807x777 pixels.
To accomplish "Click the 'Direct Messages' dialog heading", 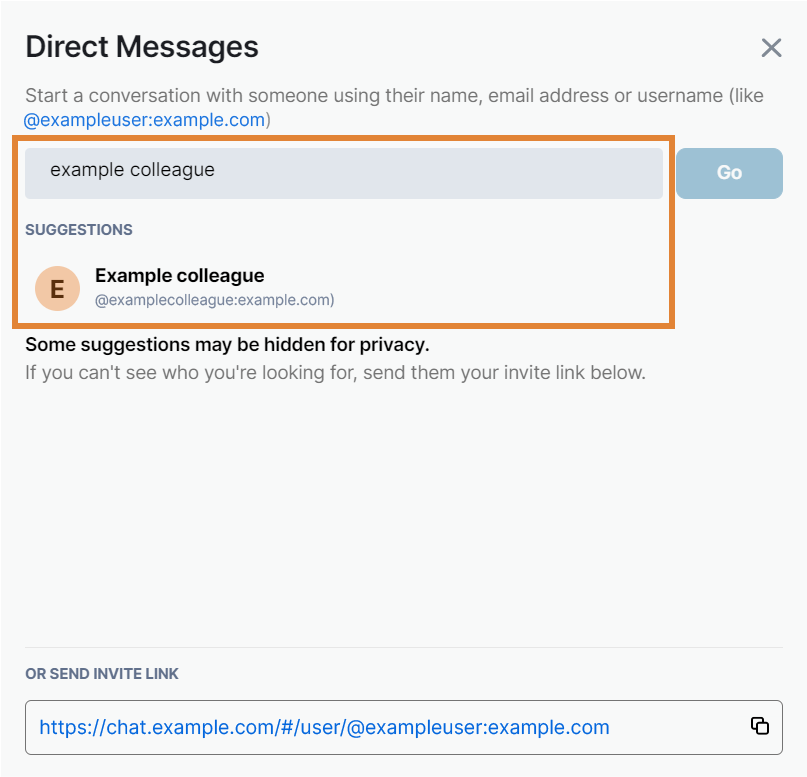I will pyautogui.click(x=142, y=46).
